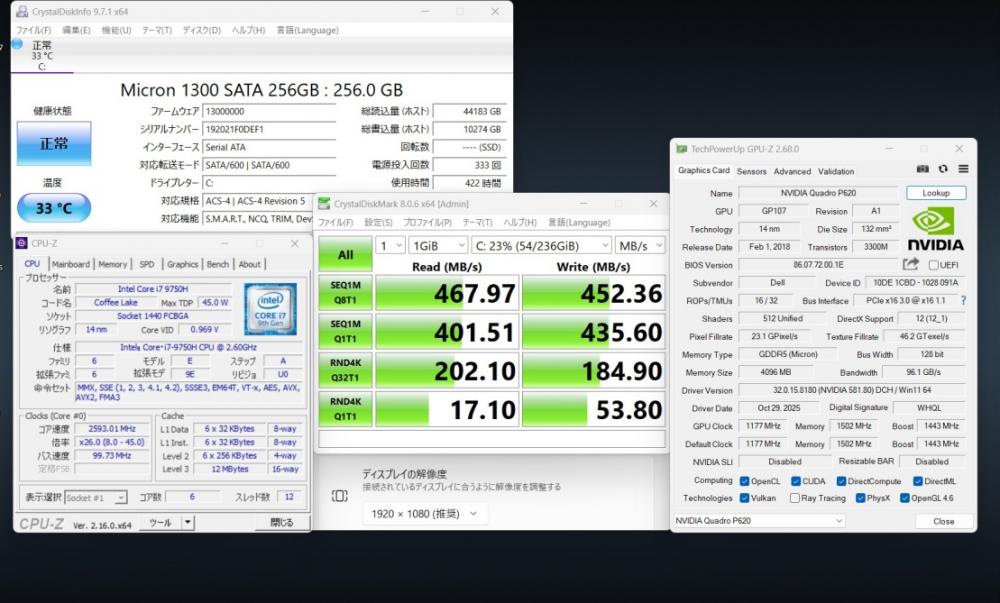Click CPU-Z title bar app icon
1000x603 pixels.
coord(22,243)
